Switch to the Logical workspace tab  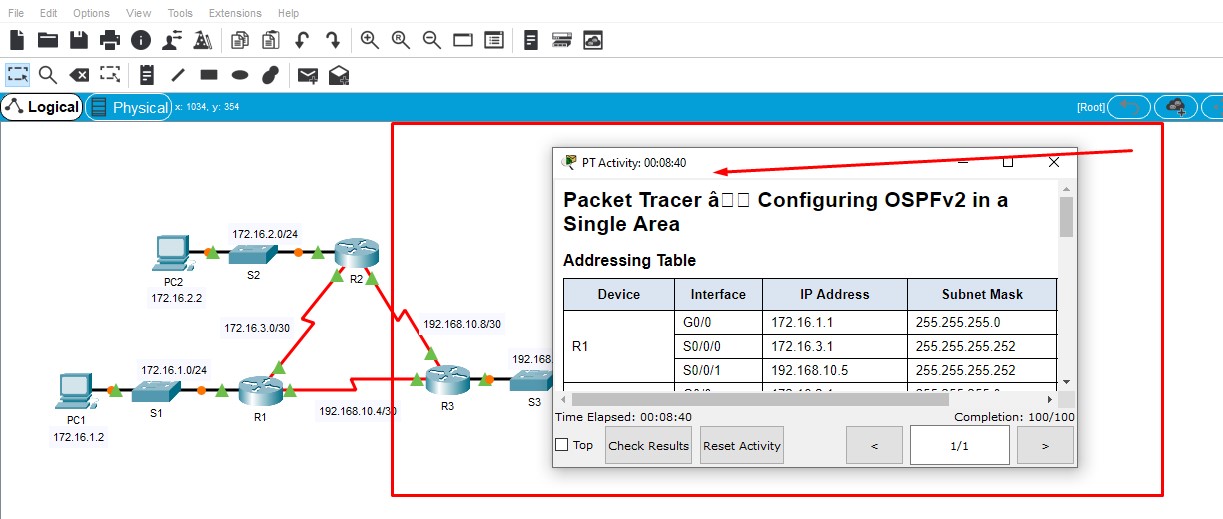coord(42,107)
